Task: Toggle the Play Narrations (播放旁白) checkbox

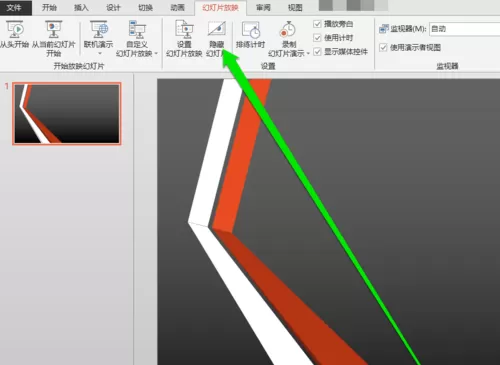Action: coord(317,24)
